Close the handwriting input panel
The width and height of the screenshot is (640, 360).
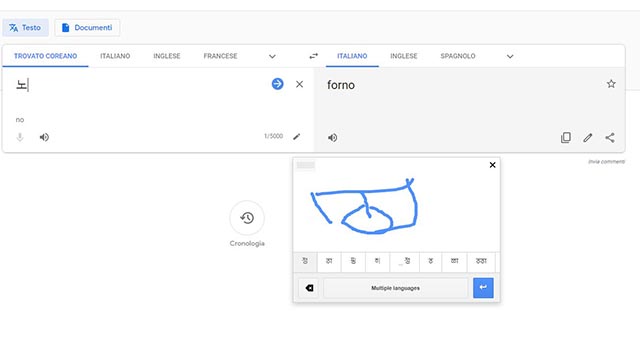(x=492, y=165)
